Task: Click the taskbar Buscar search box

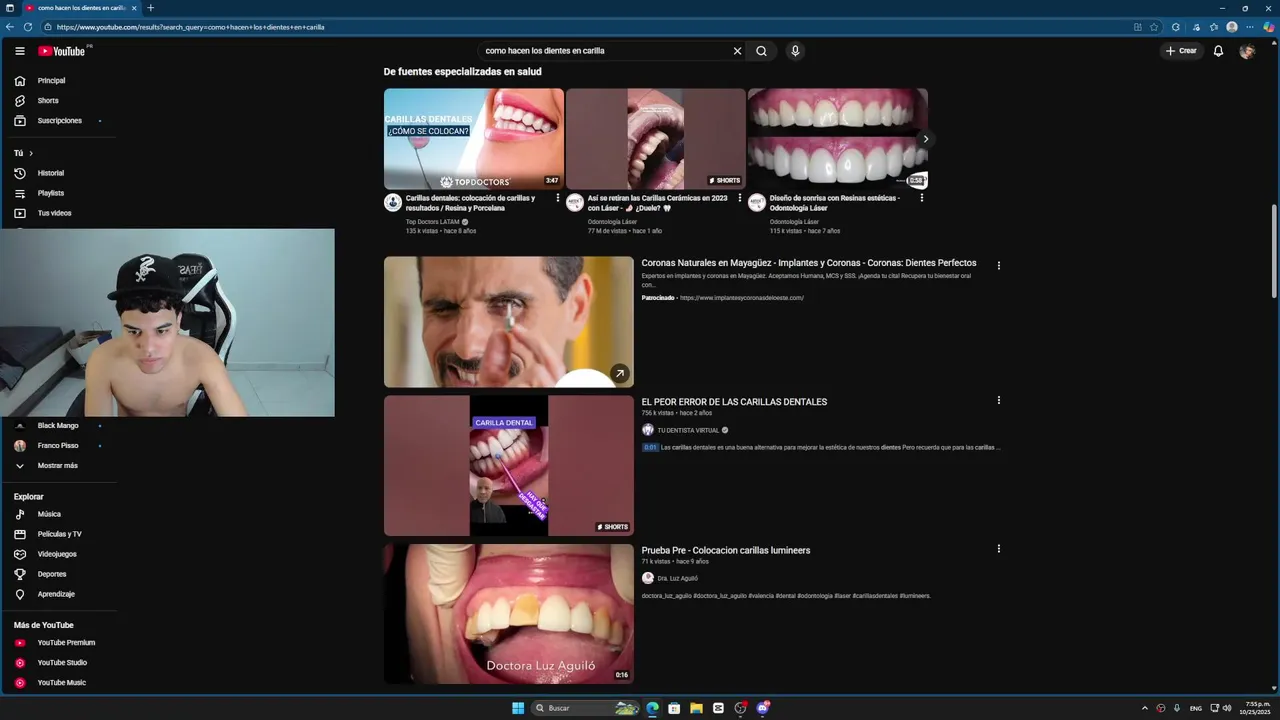Action: (586, 708)
